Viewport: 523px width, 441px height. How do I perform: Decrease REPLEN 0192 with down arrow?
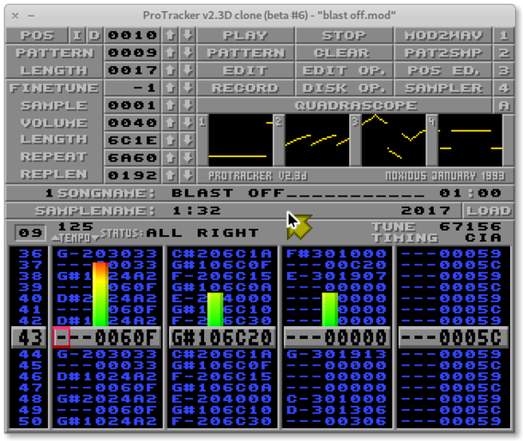188,175
